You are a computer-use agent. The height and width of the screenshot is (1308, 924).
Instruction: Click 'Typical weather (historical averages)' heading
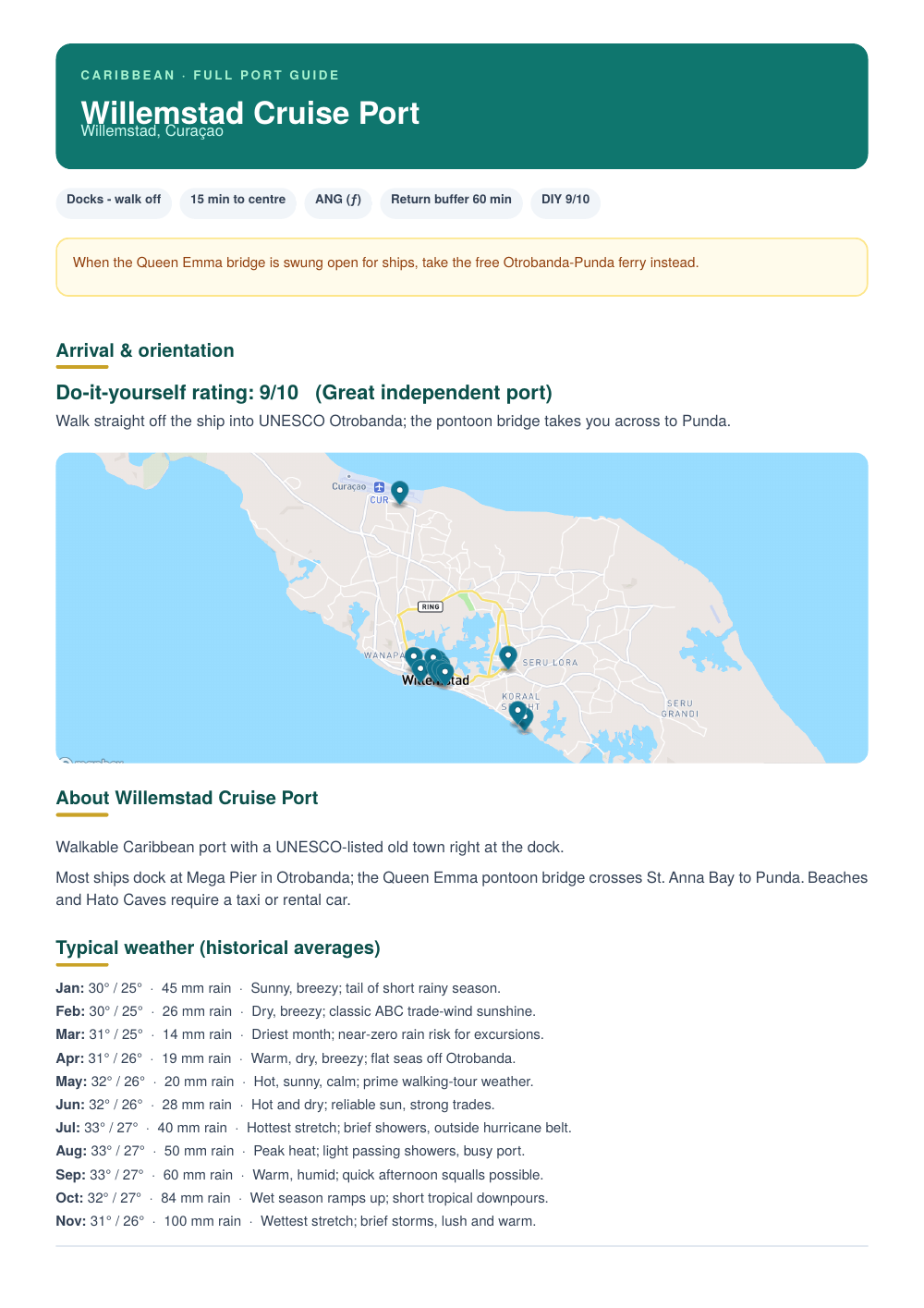pos(218,947)
